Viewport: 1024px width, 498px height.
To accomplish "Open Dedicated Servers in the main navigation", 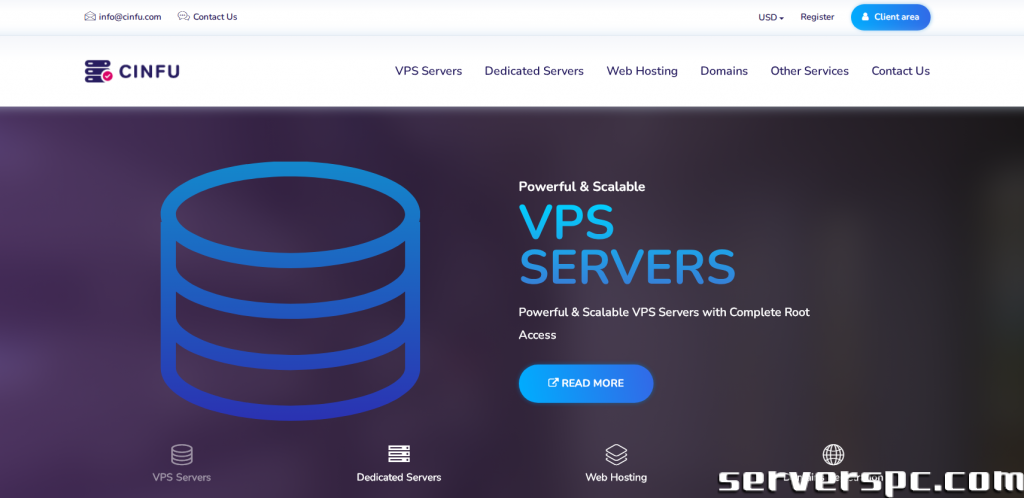I will pos(534,71).
